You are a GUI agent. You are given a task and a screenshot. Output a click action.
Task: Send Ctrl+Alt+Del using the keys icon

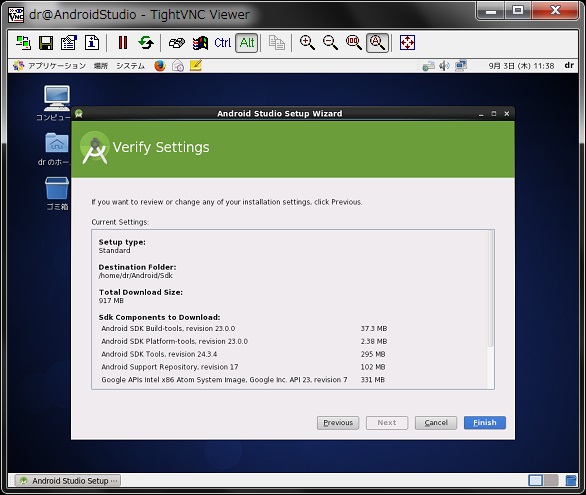point(177,43)
